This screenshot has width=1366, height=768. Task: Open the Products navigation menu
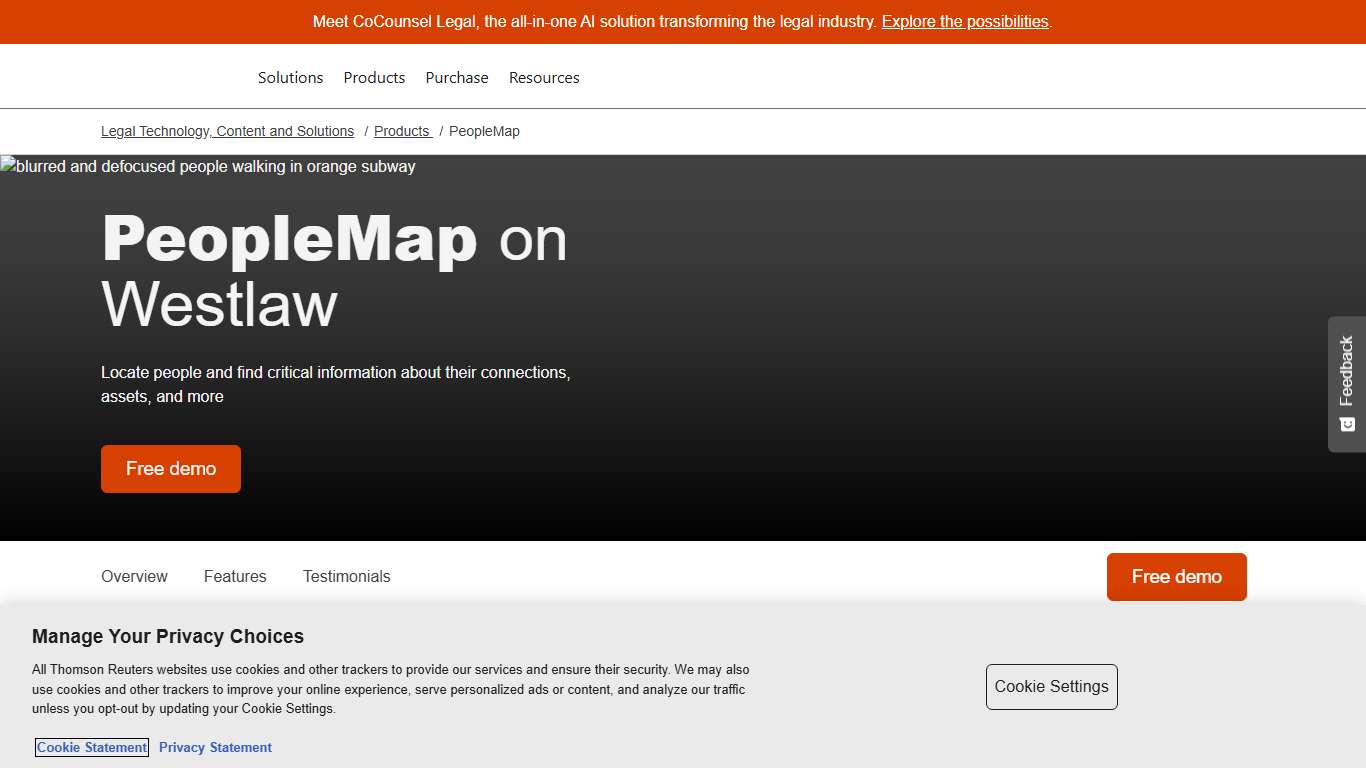(374, 77)
